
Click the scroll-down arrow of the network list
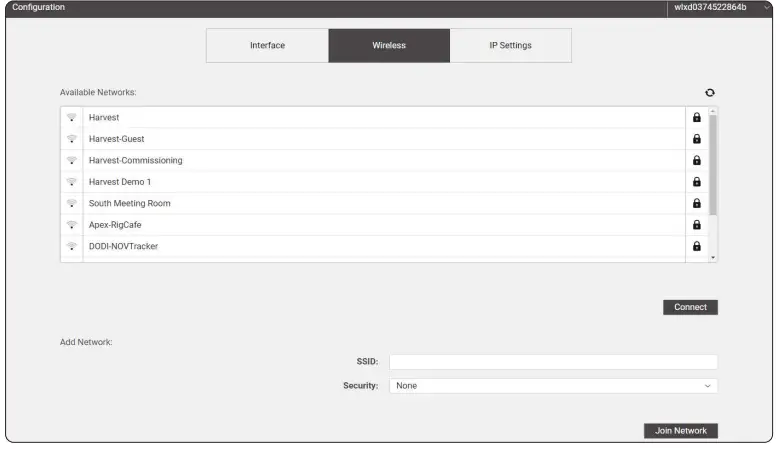(x=713, y=258)
